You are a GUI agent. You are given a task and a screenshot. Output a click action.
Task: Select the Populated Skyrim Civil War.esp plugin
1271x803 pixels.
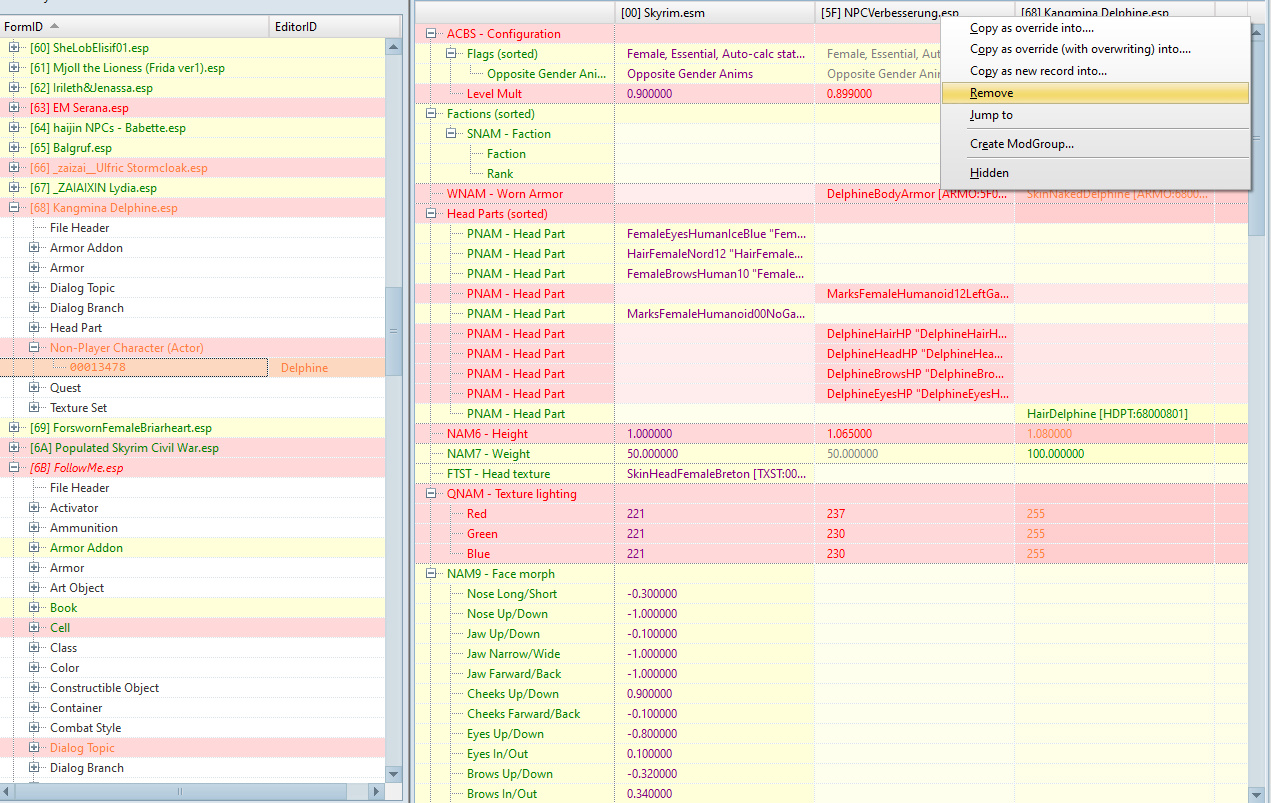coord(124,448)
